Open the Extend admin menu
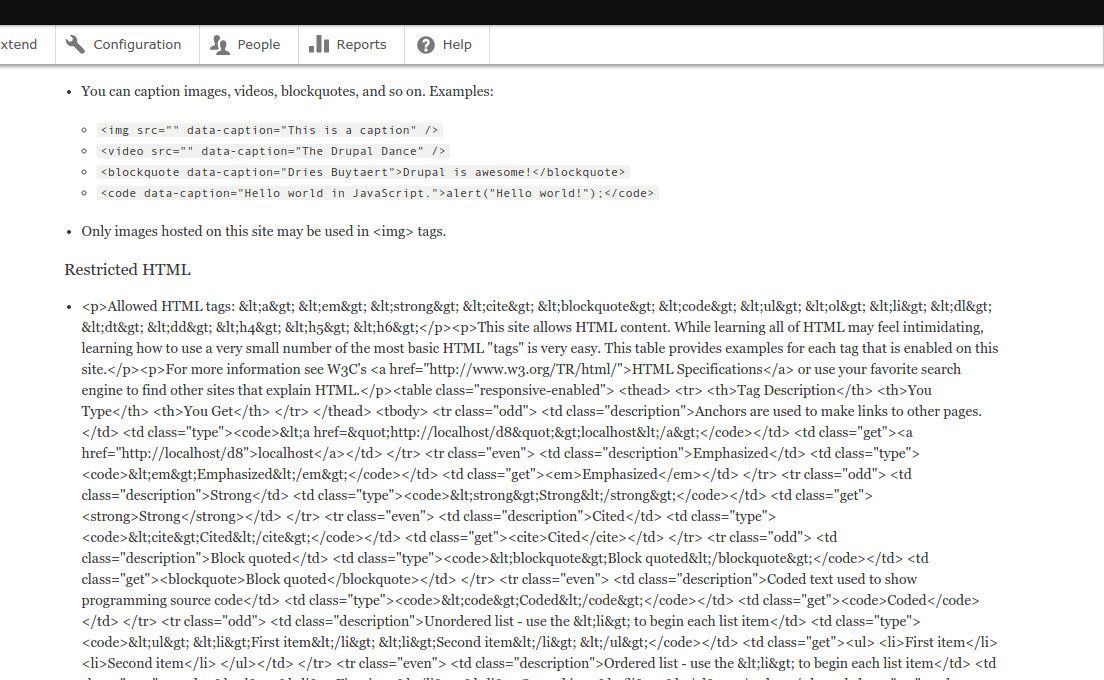The width and height of the screenshot is (1104, 680). coord(17,44)
